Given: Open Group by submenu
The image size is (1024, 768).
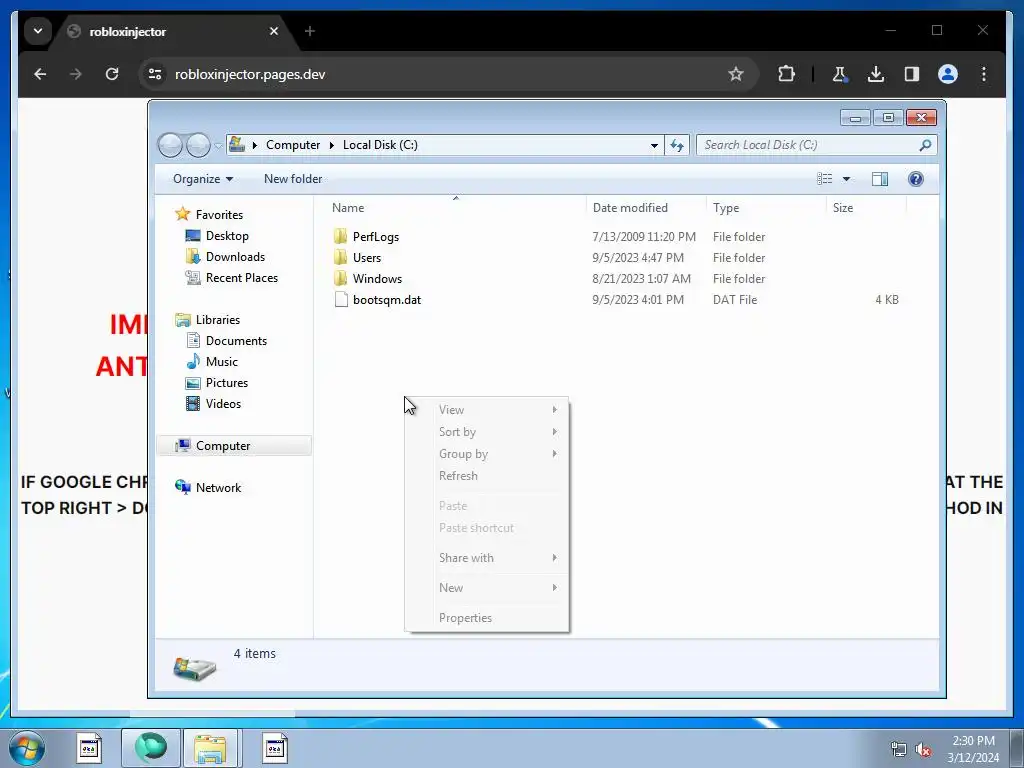Looking at the screenshot, I should 487,454.
